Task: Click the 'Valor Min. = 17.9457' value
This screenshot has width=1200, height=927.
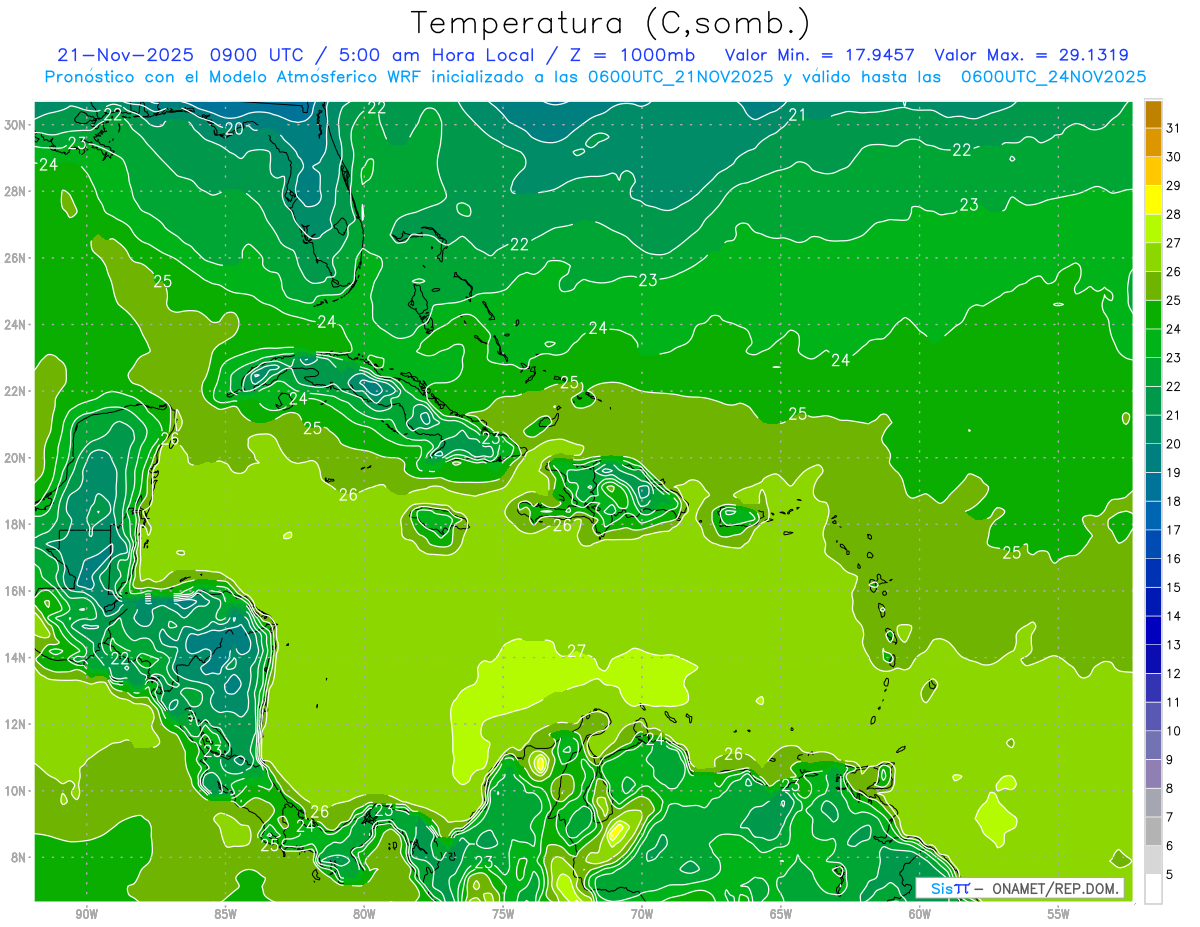Action: pyautogui.click(x=821, y=56)
